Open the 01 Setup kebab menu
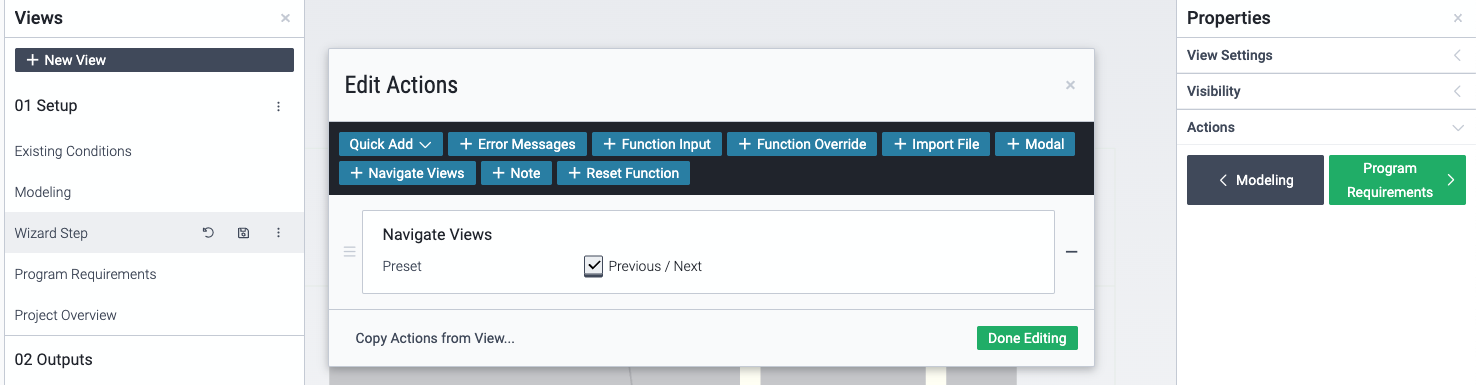Screen dimensions: 1476x385 (x=278, y=106)
